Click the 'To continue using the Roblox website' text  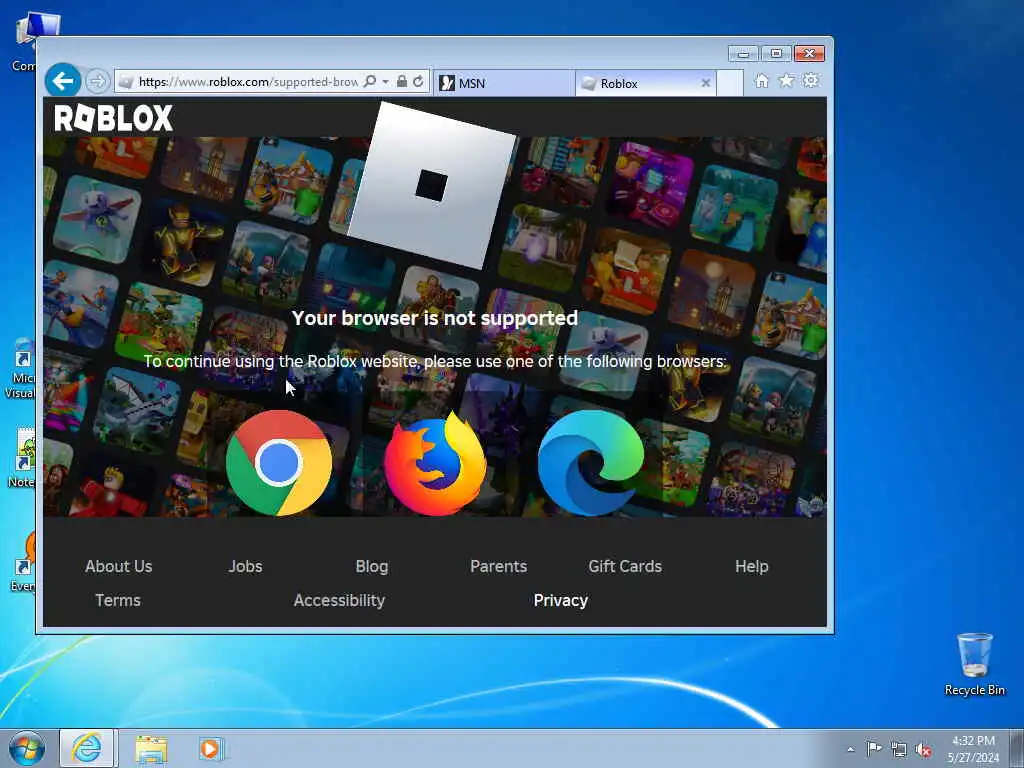281,361
